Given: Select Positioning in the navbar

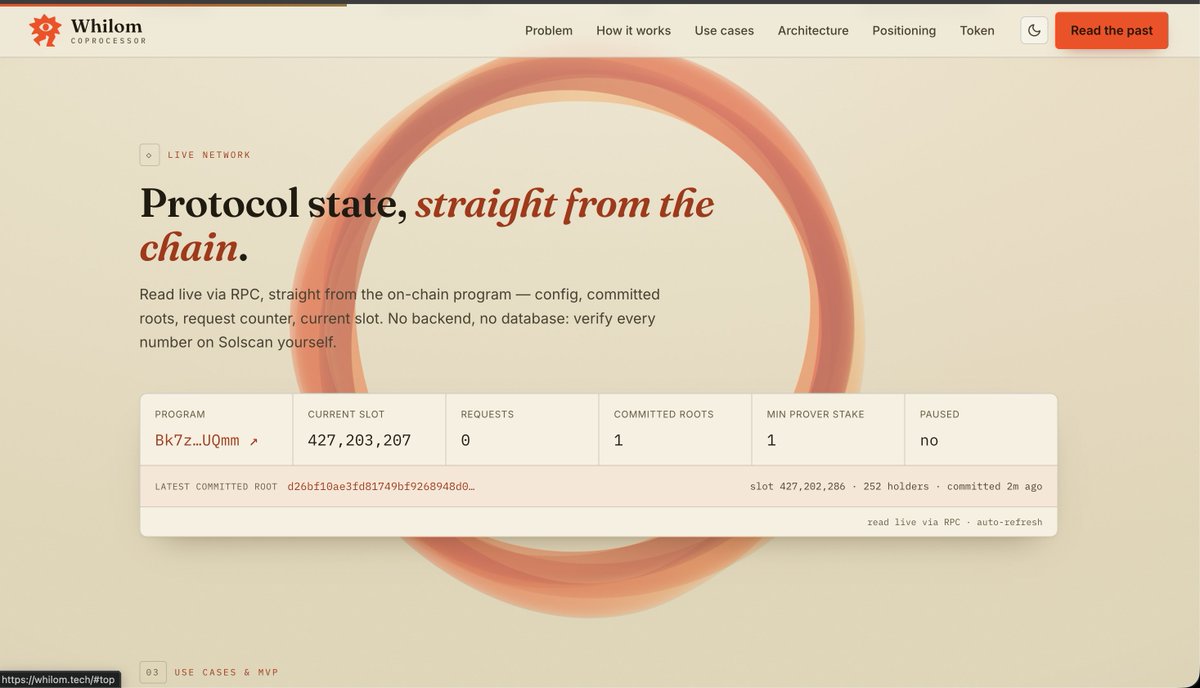Looking at the screenshot, I should (x=904, y=31).
